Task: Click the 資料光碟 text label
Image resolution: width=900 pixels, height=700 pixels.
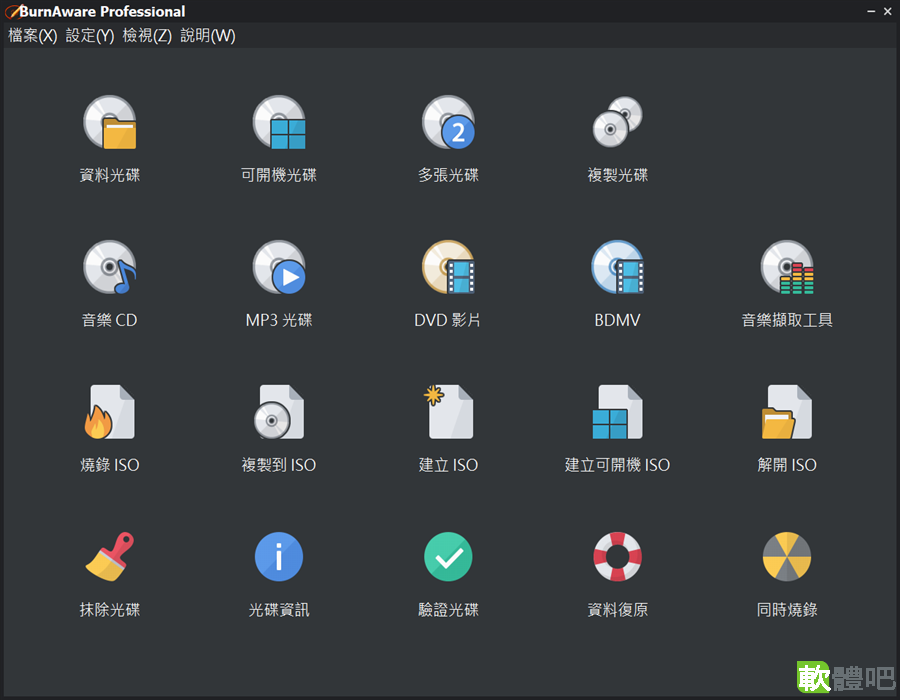Action: pyautogui.click(x=110, y=175)
